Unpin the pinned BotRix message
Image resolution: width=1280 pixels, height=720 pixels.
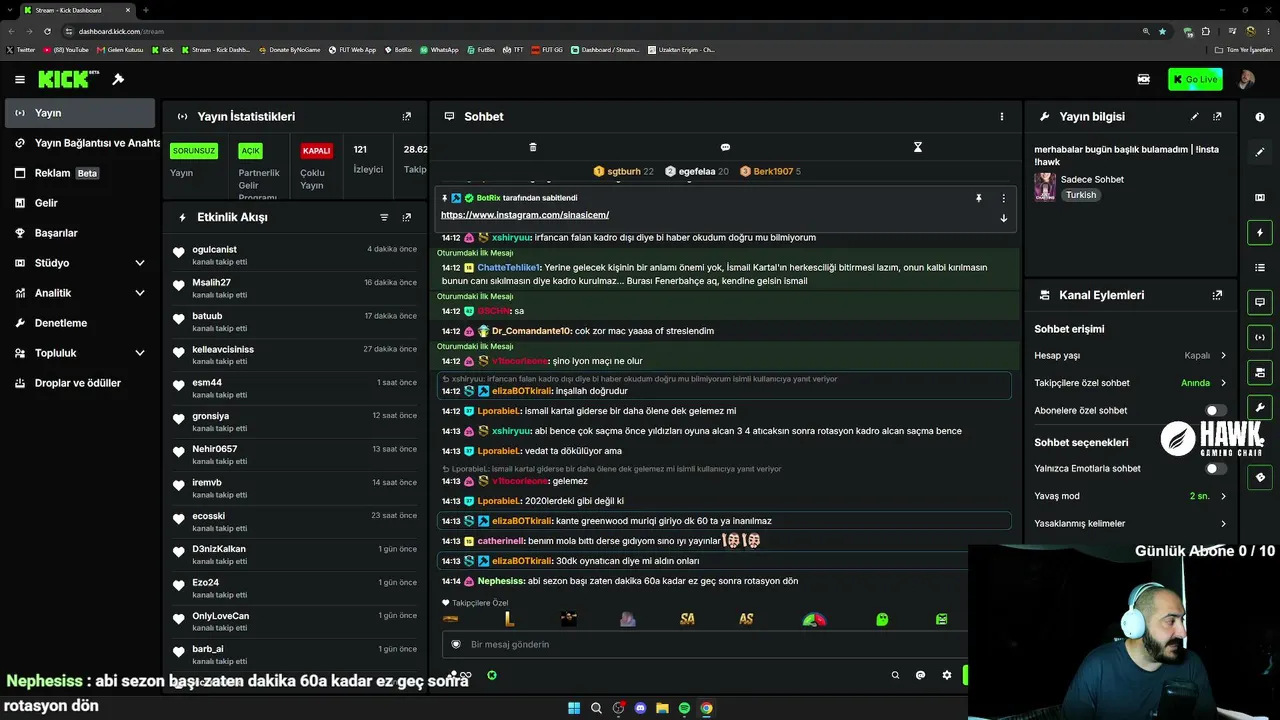point(979,198)
